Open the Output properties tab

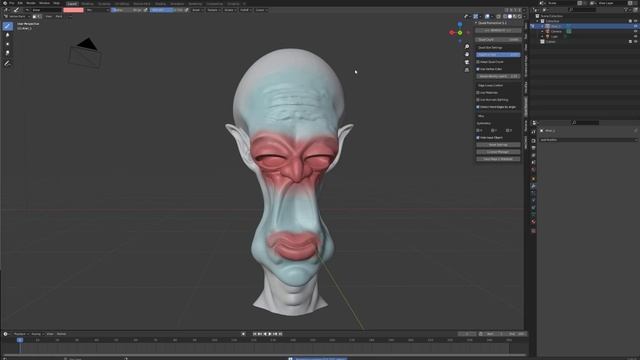point(533,148)
